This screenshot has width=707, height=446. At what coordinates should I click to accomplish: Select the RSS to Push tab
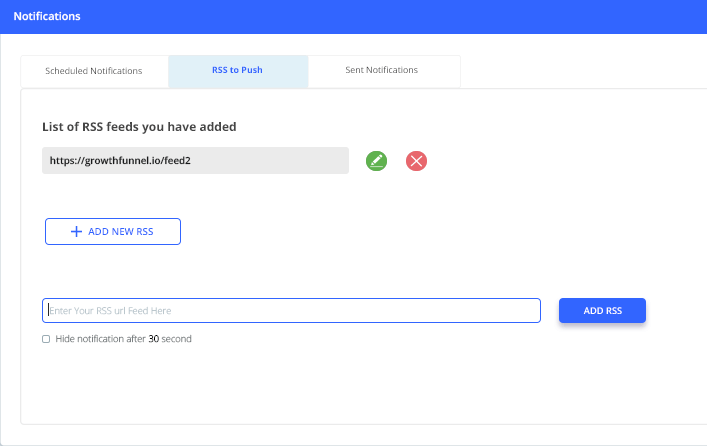click(x=237, y=71)
